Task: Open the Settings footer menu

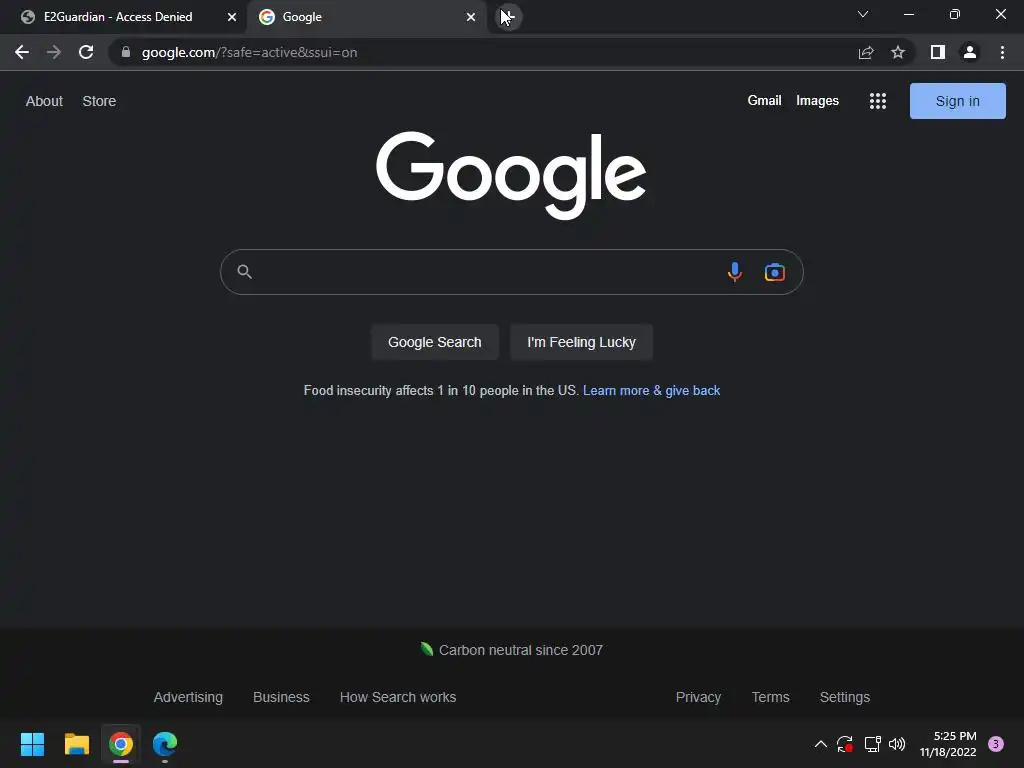Action: (844, 697)
